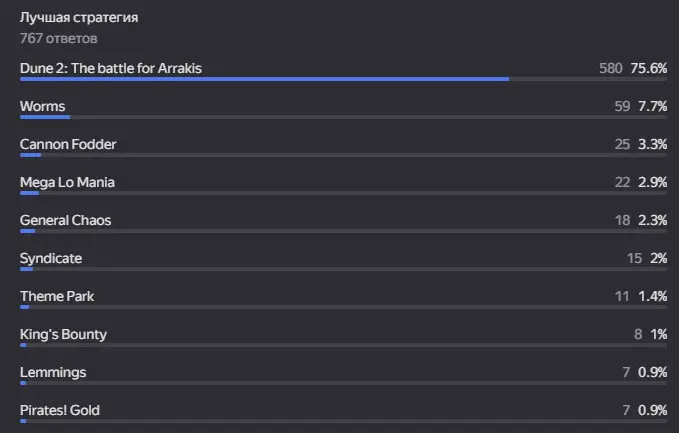Image resolution: width=679 pixels, height=433 pixels.
Task: Click the Cannon Fodder progress bar
Action: click(x=30, y=155)
